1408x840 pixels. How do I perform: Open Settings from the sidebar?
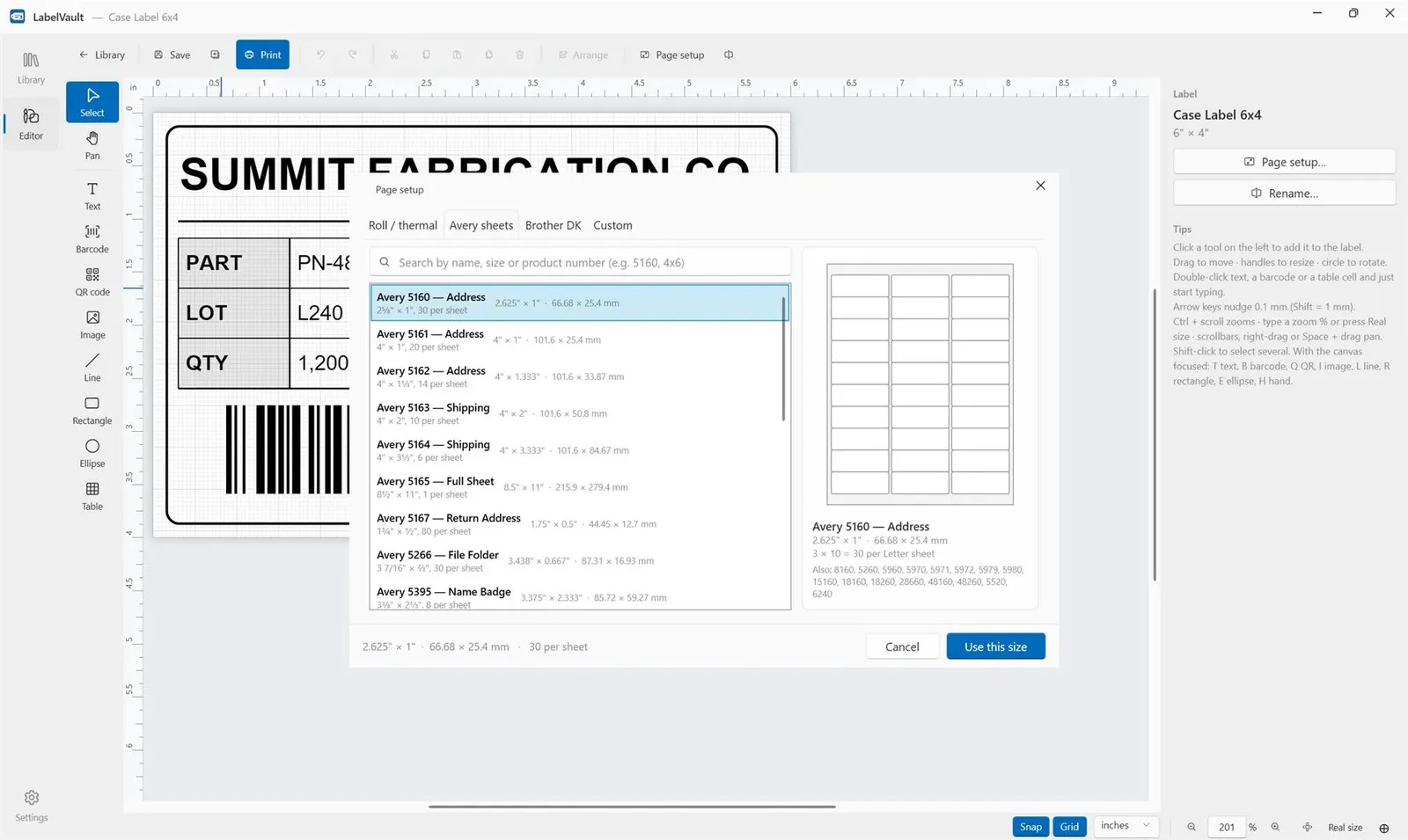31,805
